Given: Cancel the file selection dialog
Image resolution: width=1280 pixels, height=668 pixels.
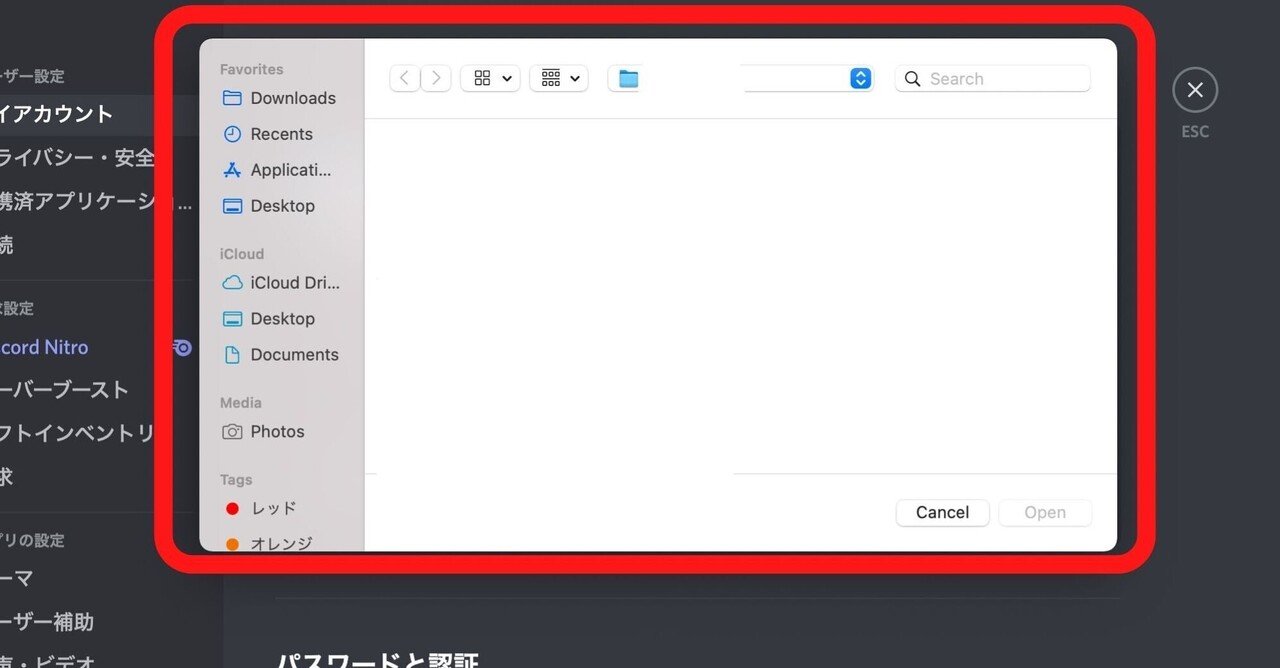Looking at the screenshot, I should 941,512.
